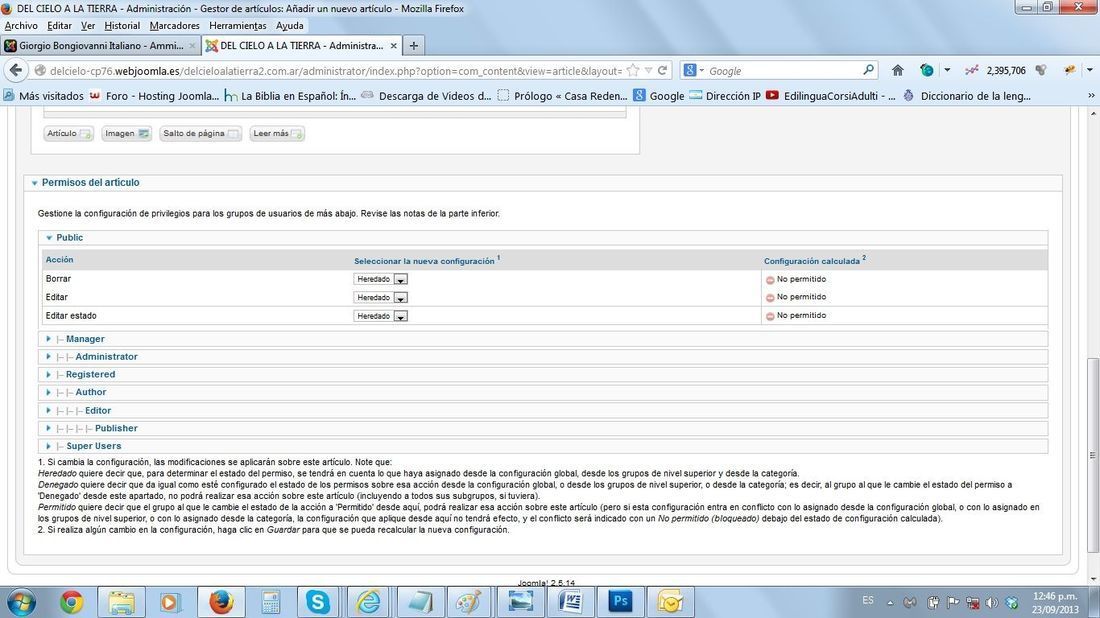Open Borrar permission Heredado dropdown

(x=382, y=279)
